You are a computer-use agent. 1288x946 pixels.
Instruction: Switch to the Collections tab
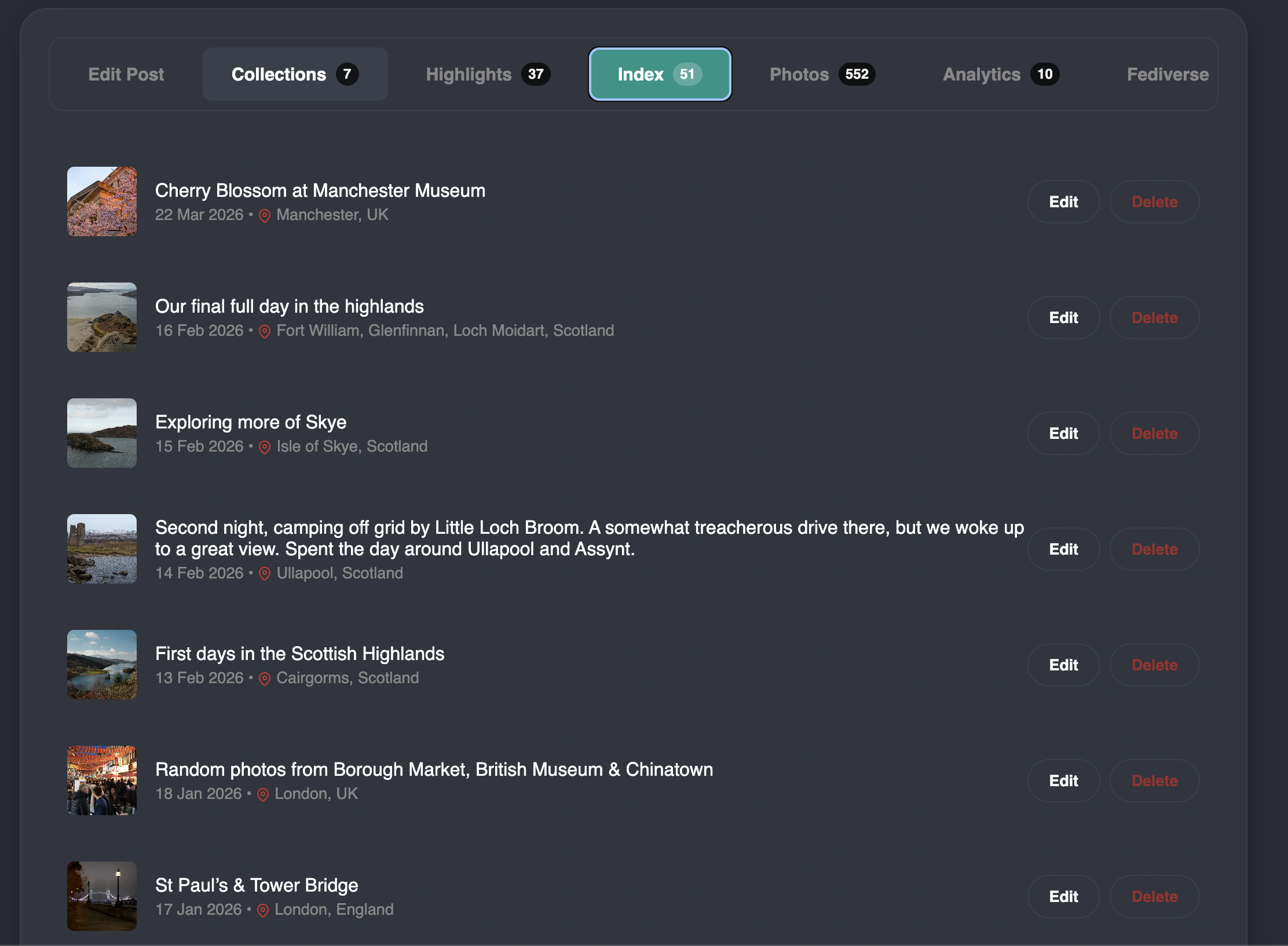click(x=295, y=74)
